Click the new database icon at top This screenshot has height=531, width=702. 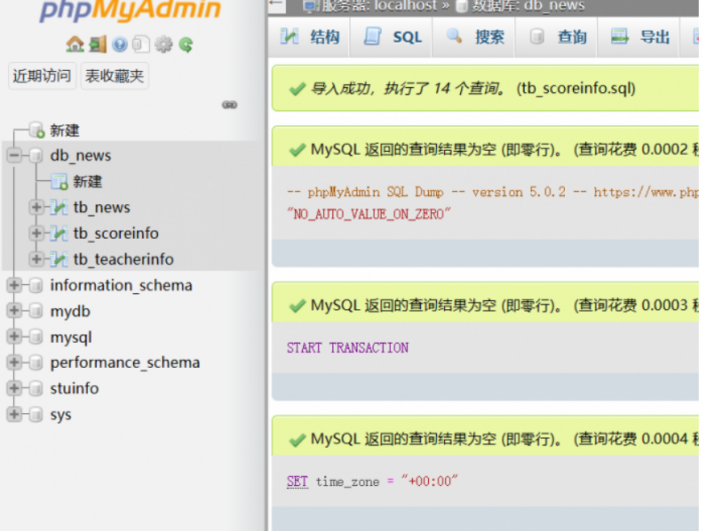pyautogui.click(x=37, y=130)
